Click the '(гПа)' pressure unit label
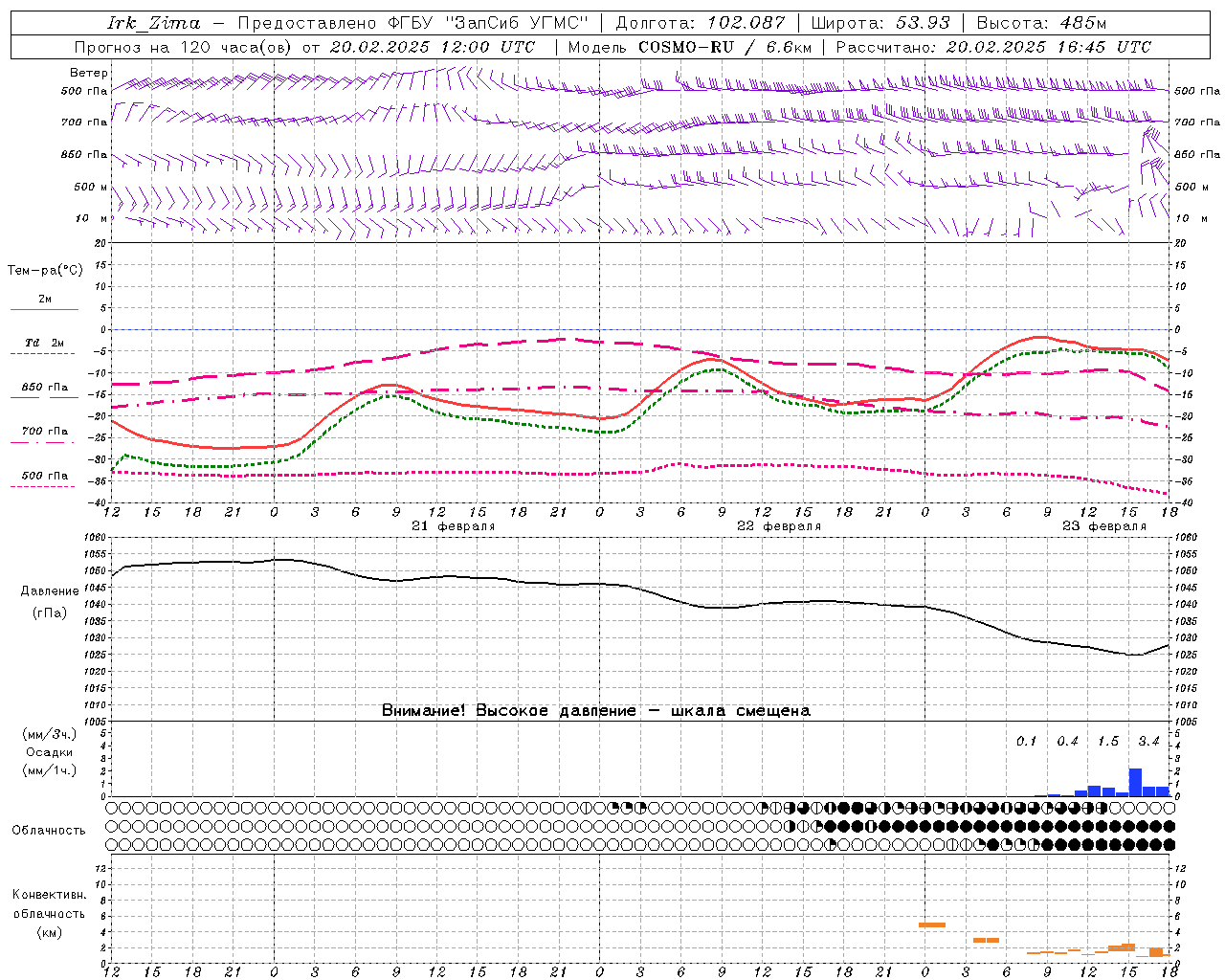The image size is (1225, 980). tap(50, 612)
